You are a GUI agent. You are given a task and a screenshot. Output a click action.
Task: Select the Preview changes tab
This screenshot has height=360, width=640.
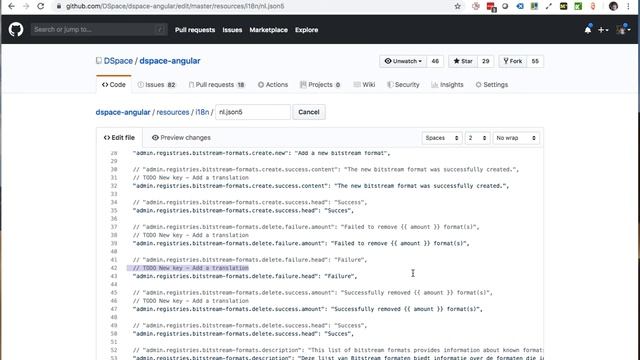(x=181, y=138)
